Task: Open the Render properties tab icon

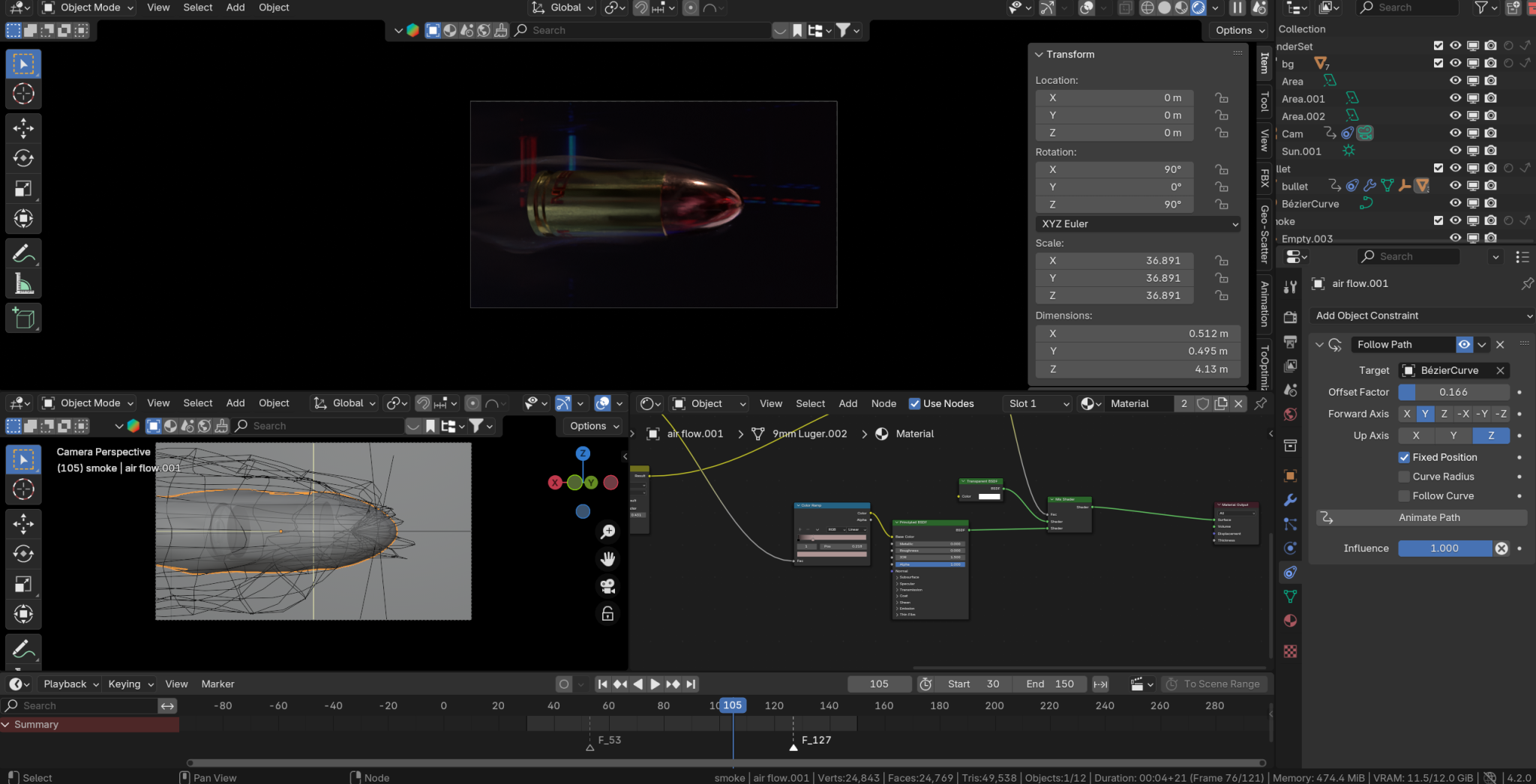Action: point(1290,317)
